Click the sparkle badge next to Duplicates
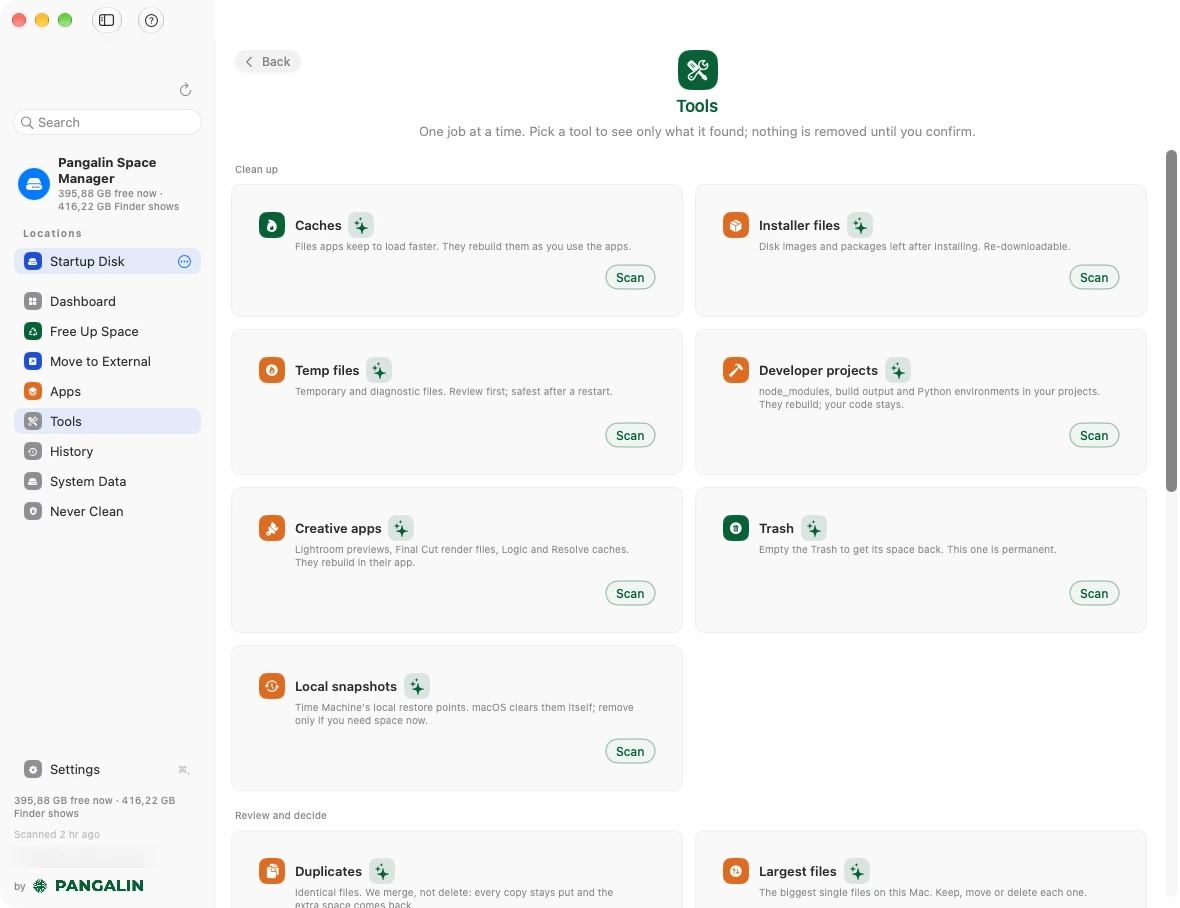This screenshot has height=908, width=1180. tap(382, 871)
